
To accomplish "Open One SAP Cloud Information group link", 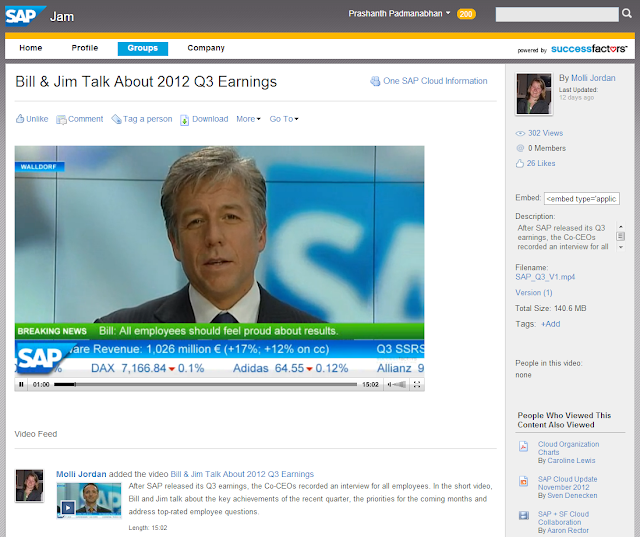I will (x=435, y=81).
